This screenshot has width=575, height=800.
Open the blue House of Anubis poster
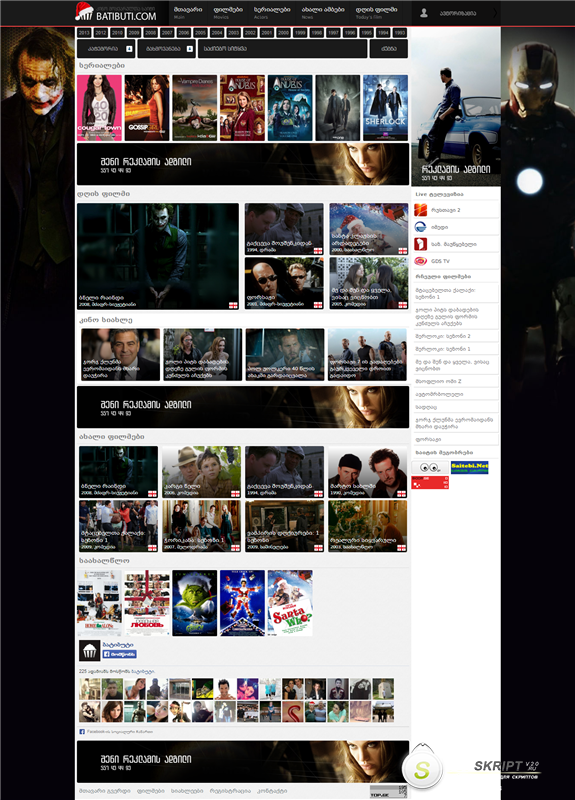290,108
